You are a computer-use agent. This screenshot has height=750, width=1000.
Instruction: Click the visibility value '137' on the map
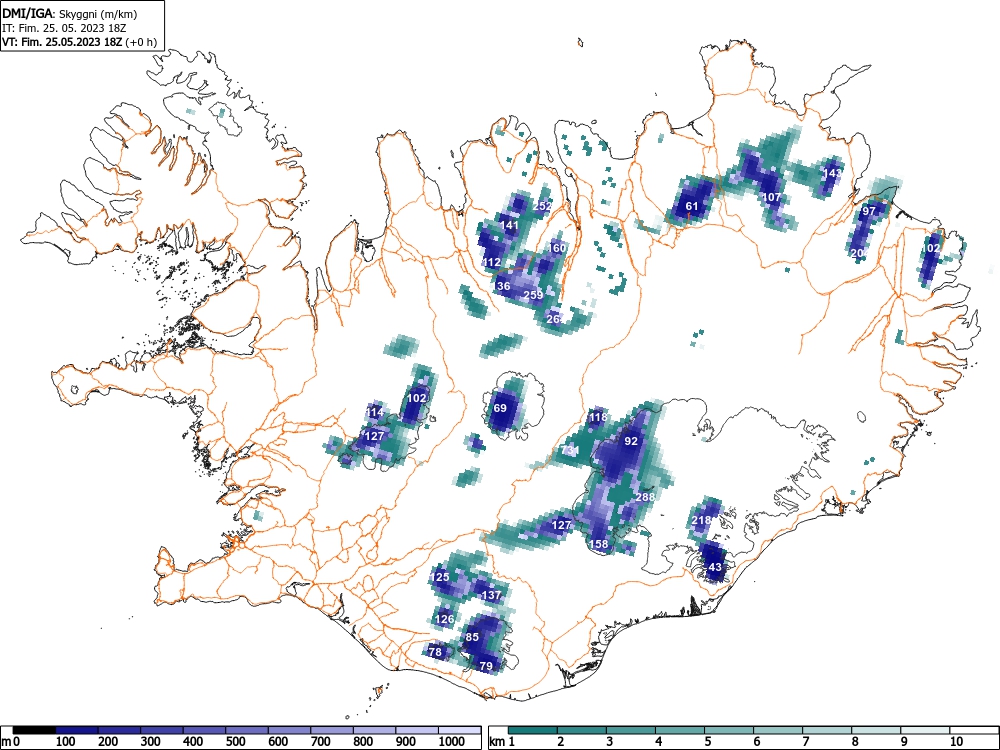[492, 596]
